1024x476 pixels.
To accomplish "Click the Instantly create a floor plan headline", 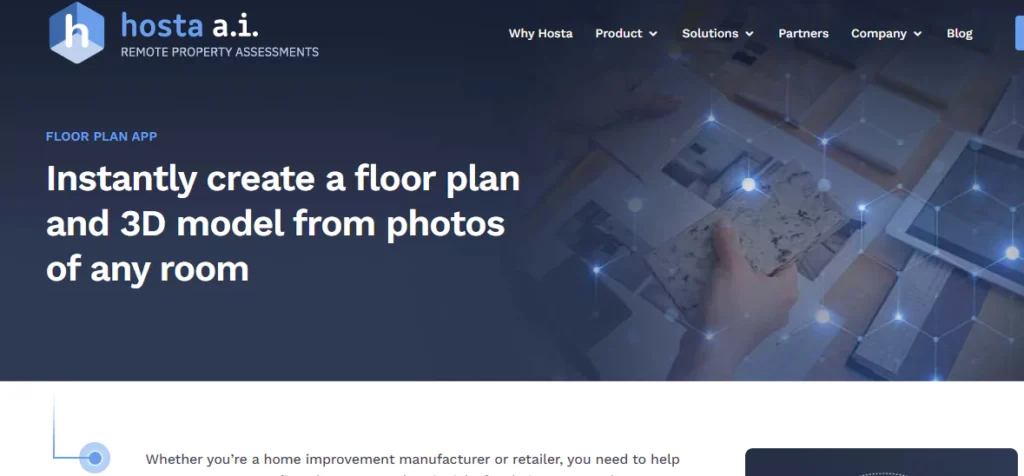I will pyautogui.click(x=283, y=223).
